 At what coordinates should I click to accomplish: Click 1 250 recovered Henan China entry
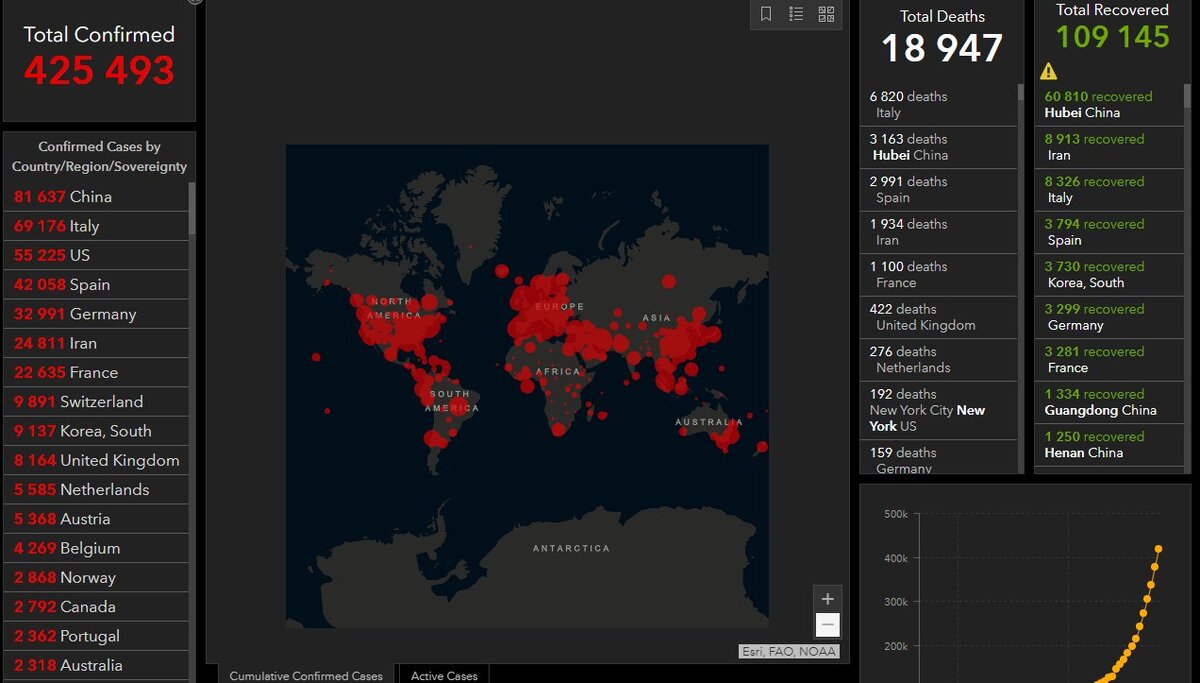click(x=1111, y=445)
